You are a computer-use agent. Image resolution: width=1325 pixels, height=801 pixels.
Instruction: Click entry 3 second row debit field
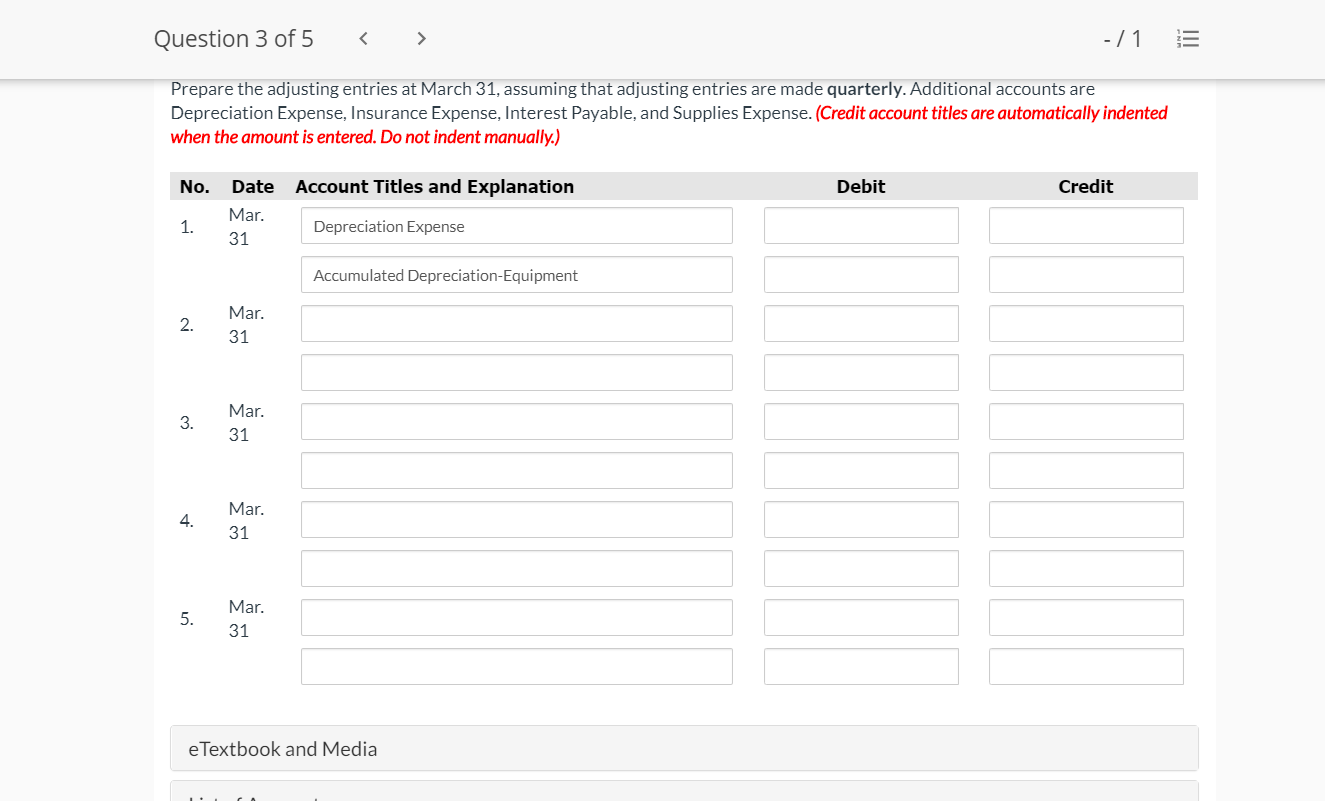click(861, 471)
